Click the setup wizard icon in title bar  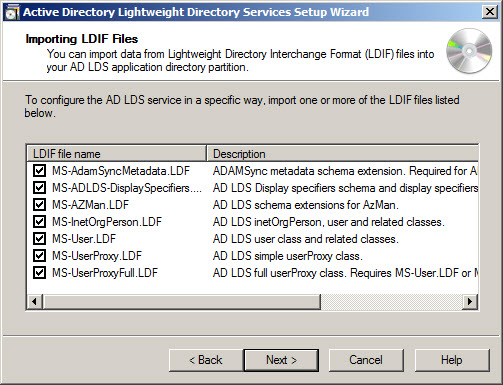12,13
